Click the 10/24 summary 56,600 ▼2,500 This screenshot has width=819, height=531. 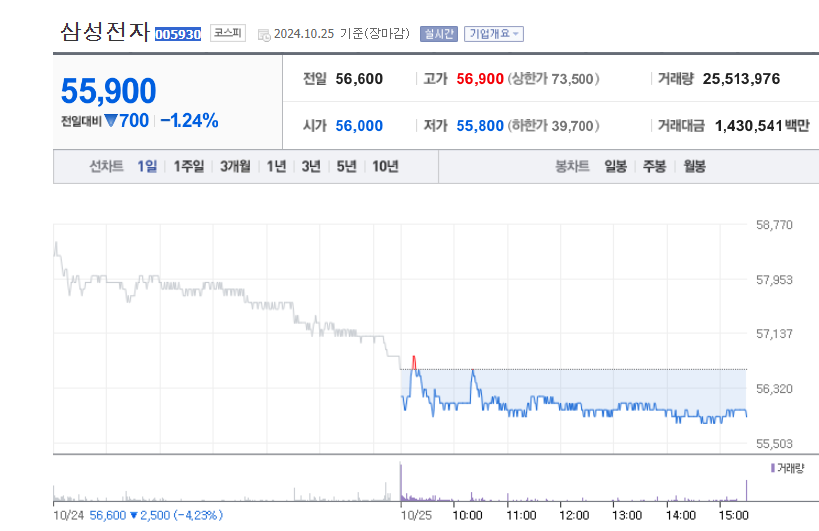point(156,515)
